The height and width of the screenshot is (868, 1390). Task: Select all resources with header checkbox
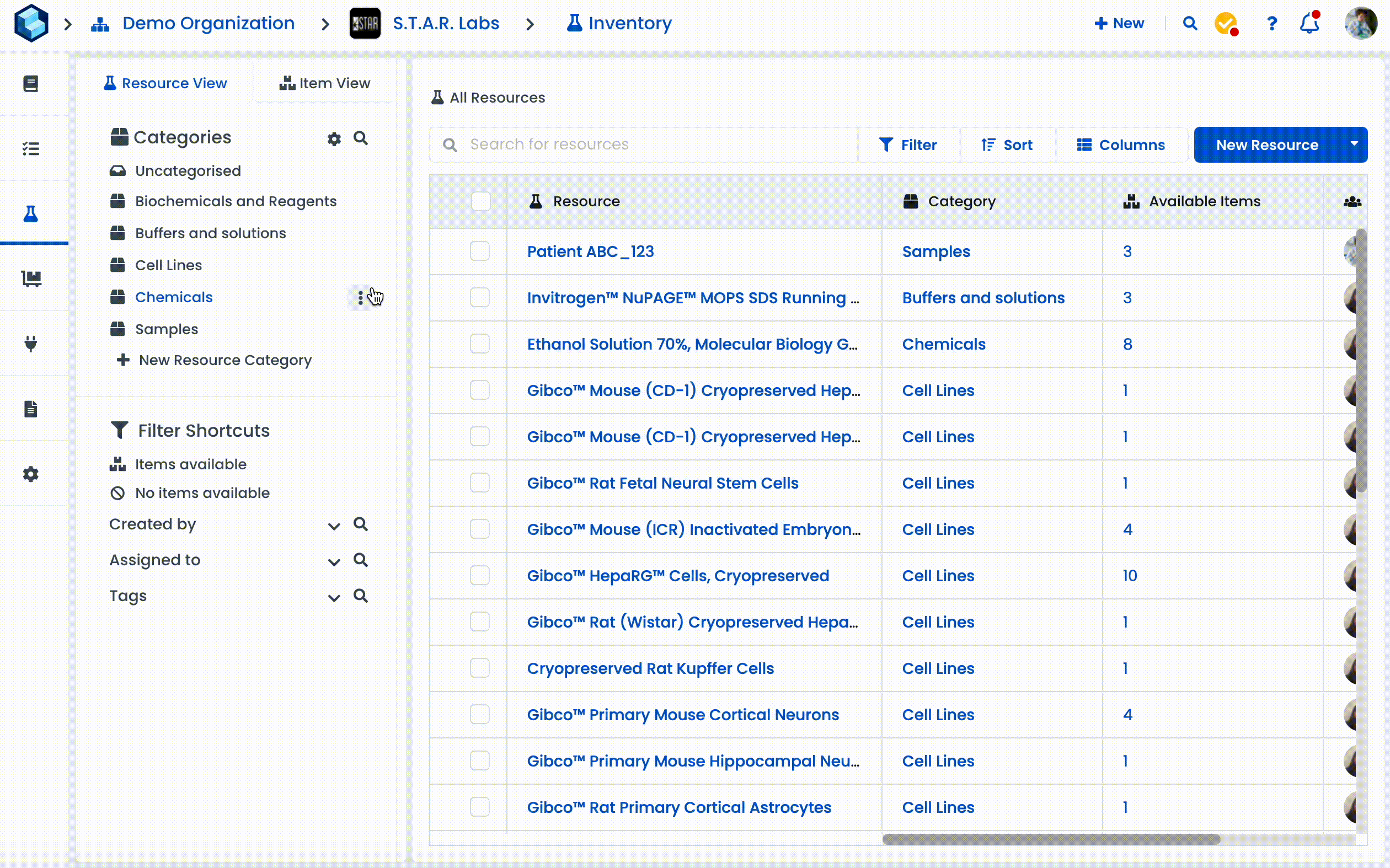click(480, 201)
